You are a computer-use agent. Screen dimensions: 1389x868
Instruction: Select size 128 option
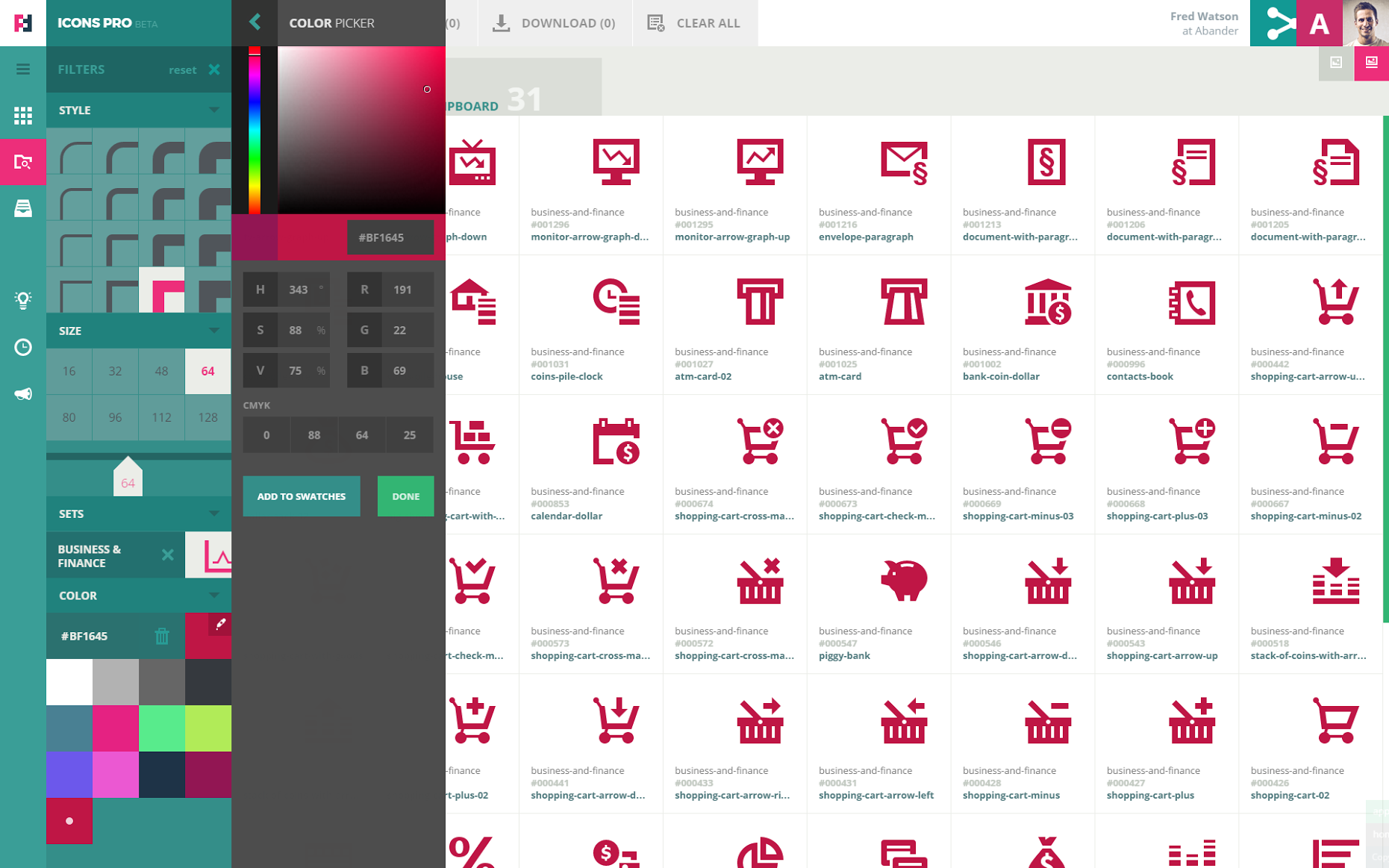click(208, 417)
